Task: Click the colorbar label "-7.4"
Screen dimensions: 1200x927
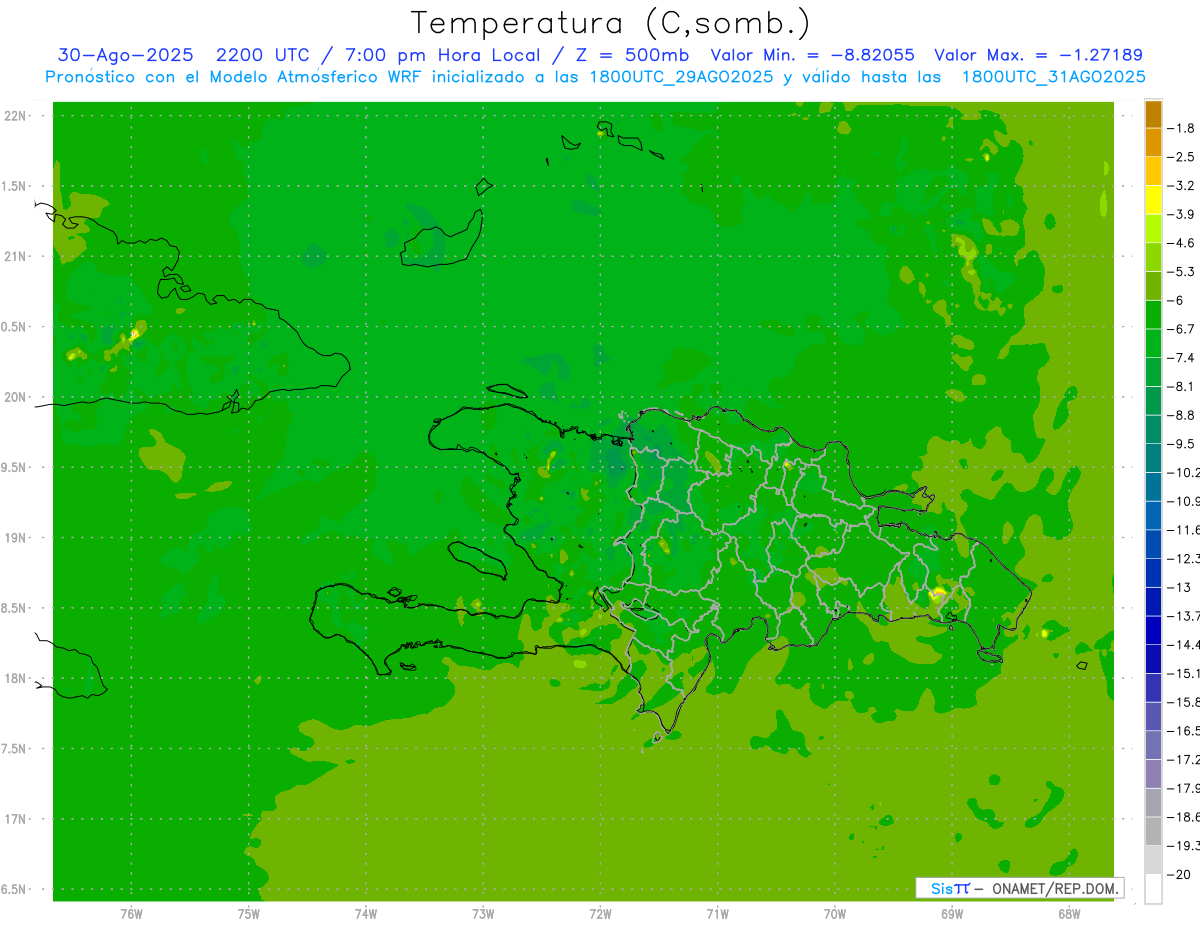Action: 1181,357
